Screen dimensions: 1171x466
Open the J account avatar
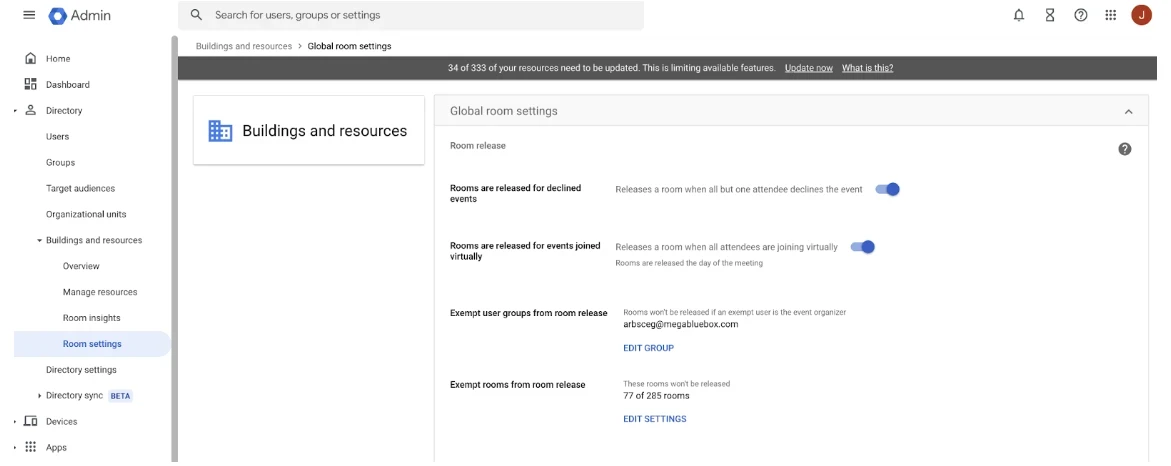[x=1141, y=15]
